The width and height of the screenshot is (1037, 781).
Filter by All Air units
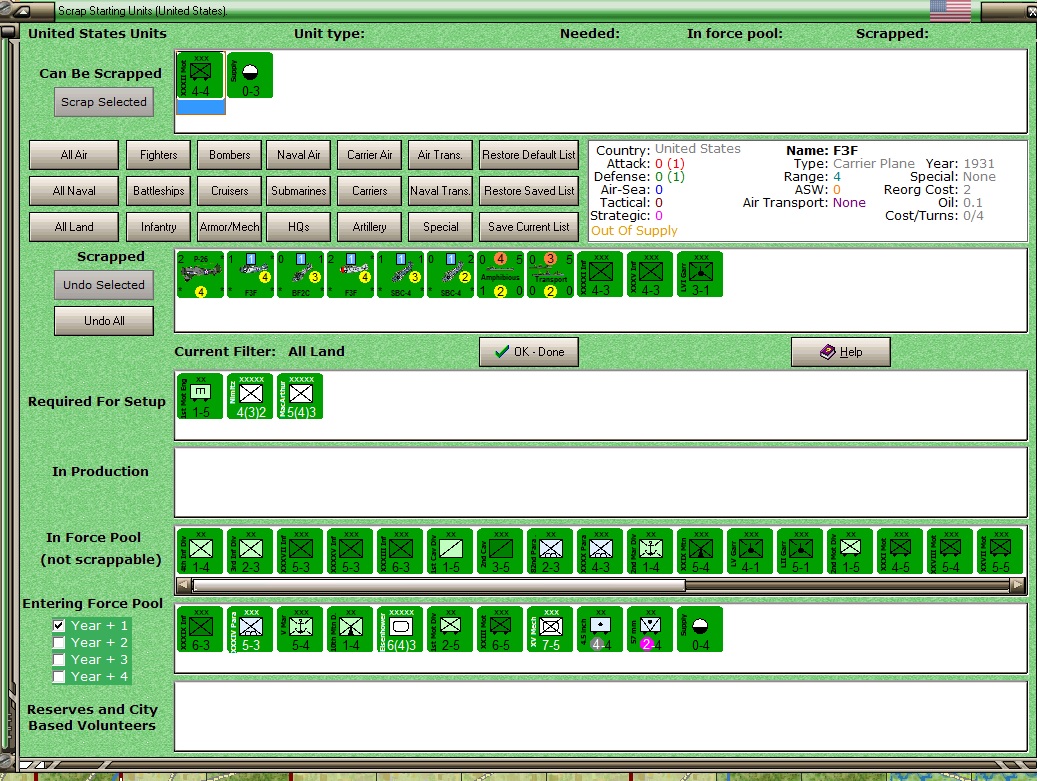pos(74,155)
